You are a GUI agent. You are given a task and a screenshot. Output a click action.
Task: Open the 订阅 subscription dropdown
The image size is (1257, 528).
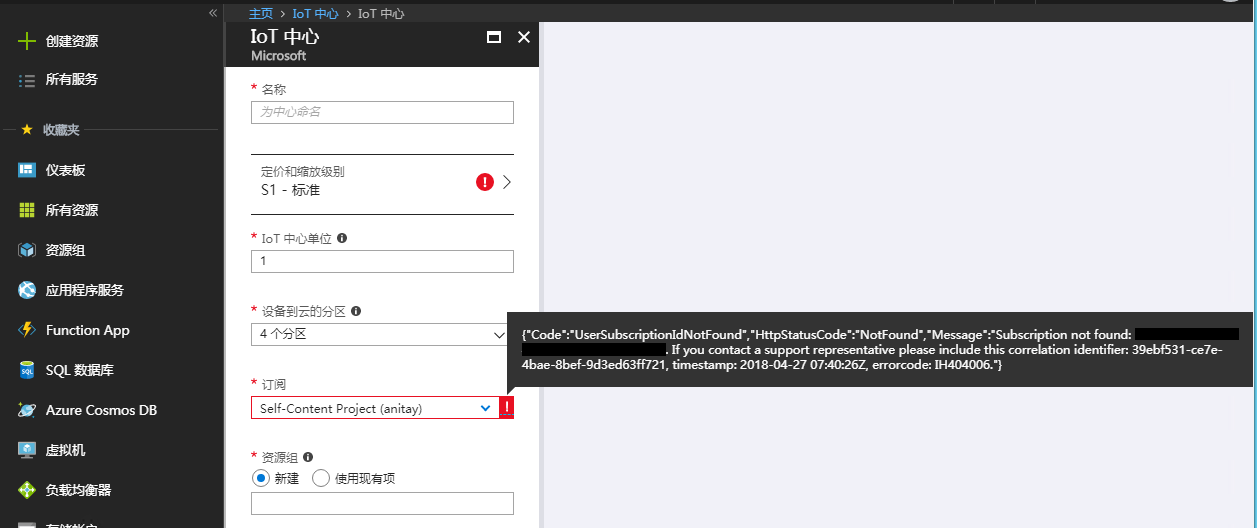coord(375,408)
